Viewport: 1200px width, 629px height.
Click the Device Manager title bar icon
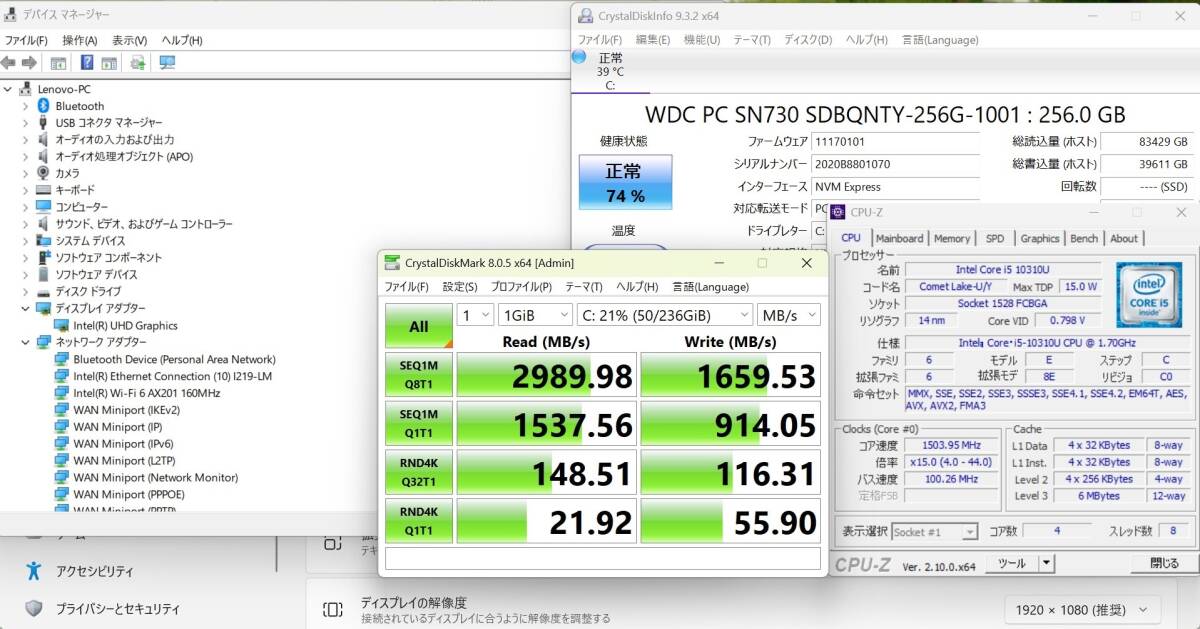(10, 15)
